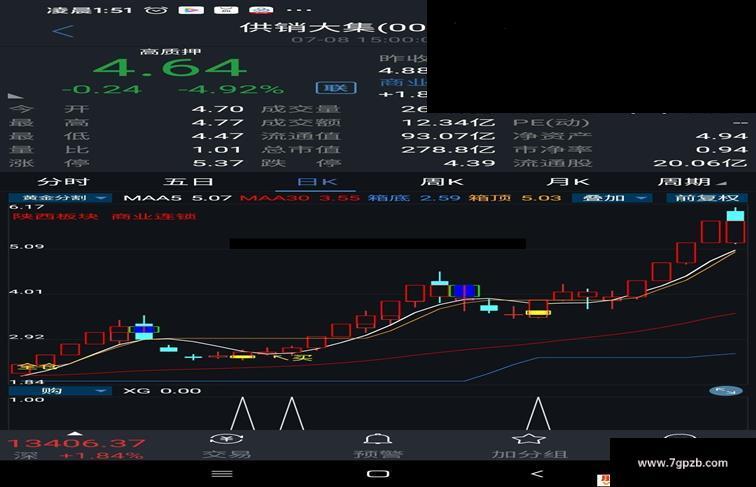Screen dimensions: 756x487
Task: Open the 周期 period dropdown
Action: 692,182
